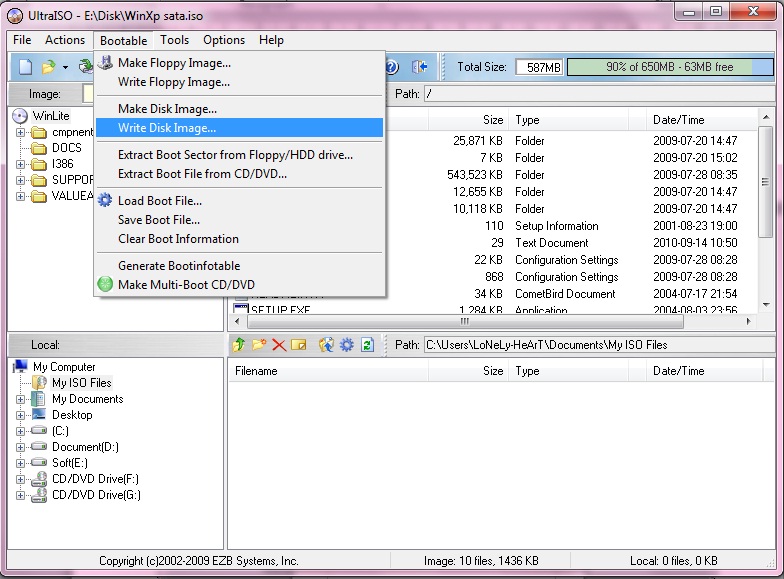
Task: Select the Soft(E:) drive in Local tree
Action: pyautogui.click(x=70, y=463)
